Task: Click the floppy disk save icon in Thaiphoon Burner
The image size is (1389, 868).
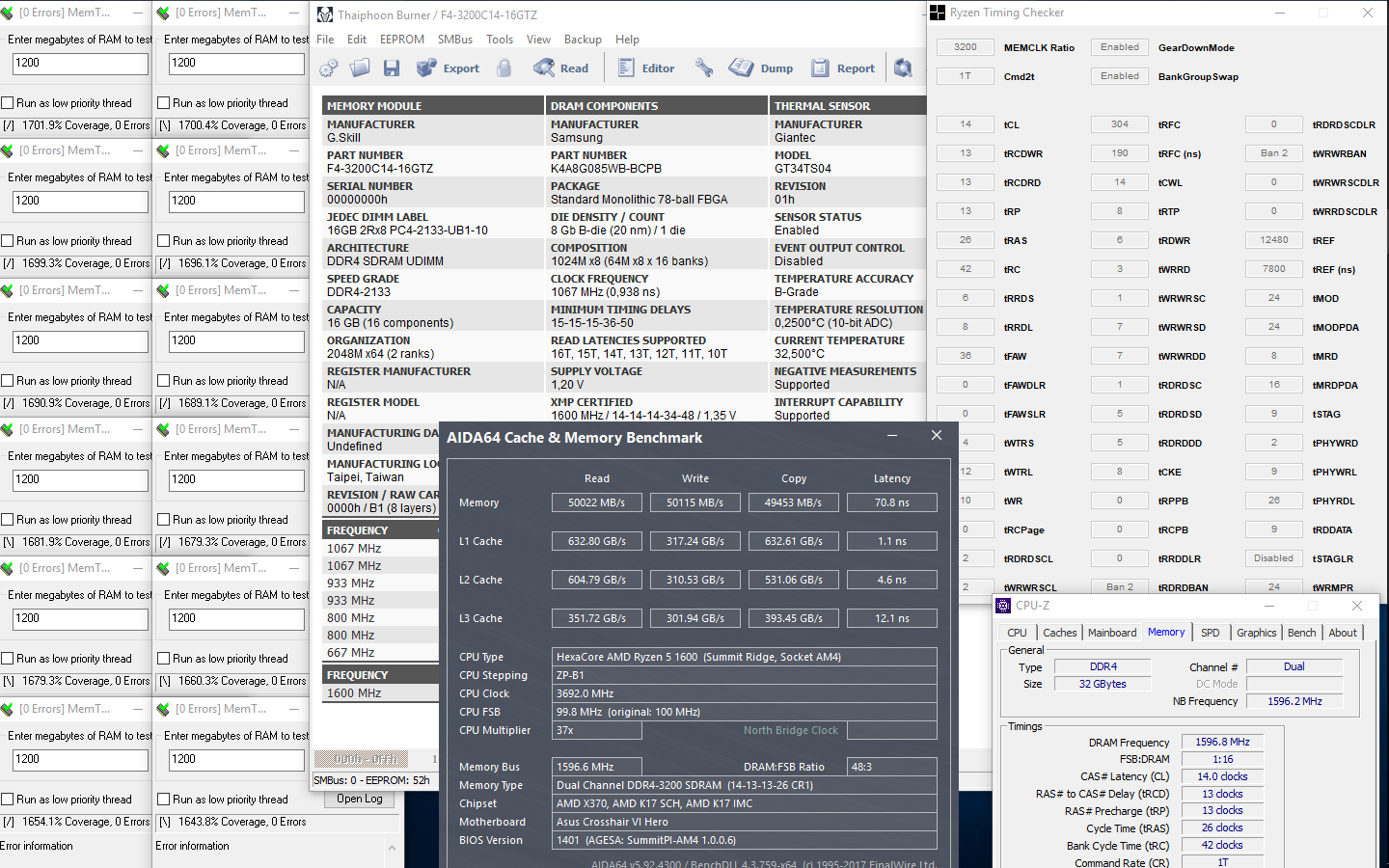Action: (x=391, y=68)
